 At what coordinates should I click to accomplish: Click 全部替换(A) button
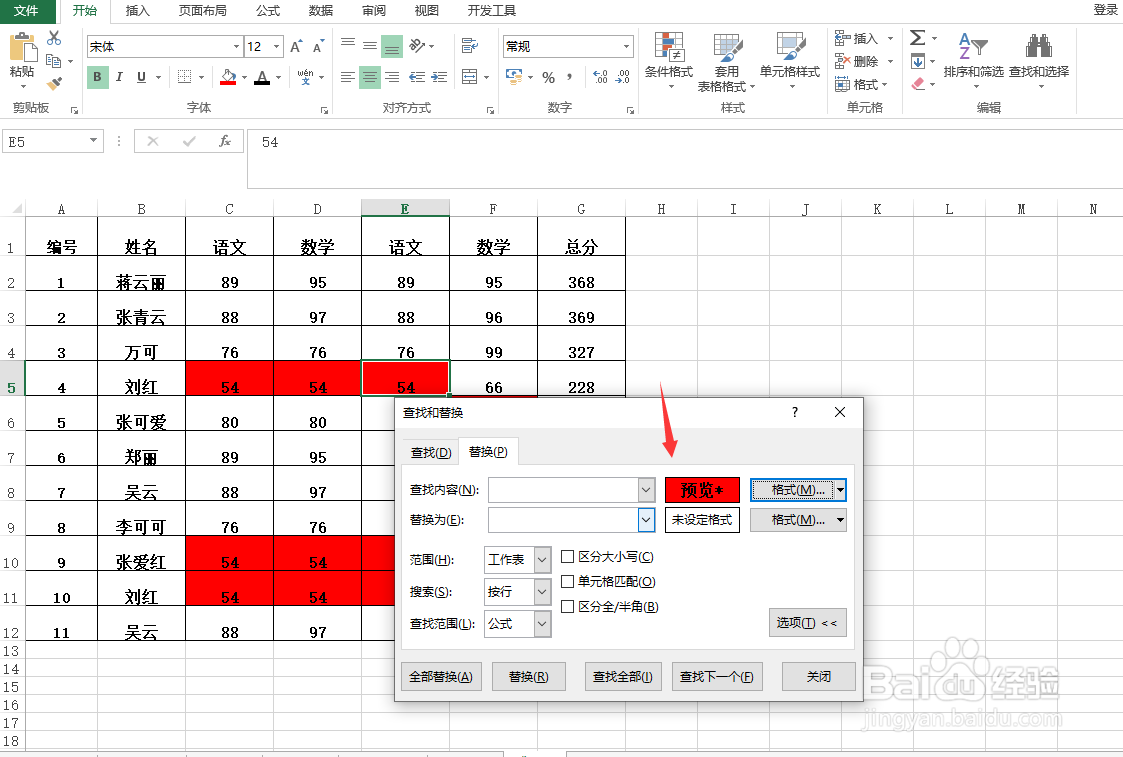point(441,677)
